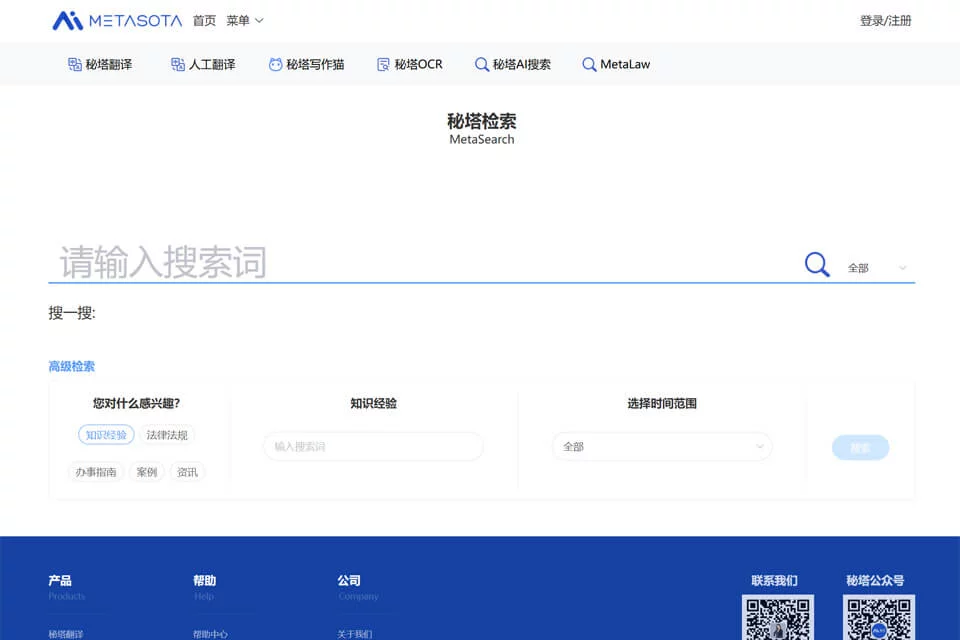
Task: Open the MetaLaw magnifier icon
Action: 589,64
